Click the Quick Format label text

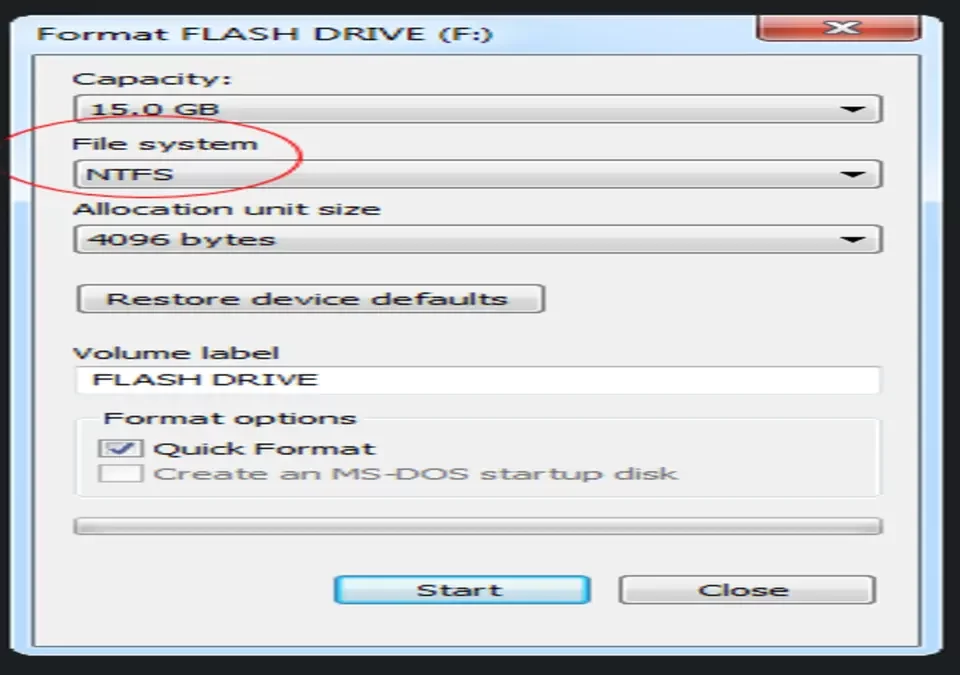(x=264, y=449)
